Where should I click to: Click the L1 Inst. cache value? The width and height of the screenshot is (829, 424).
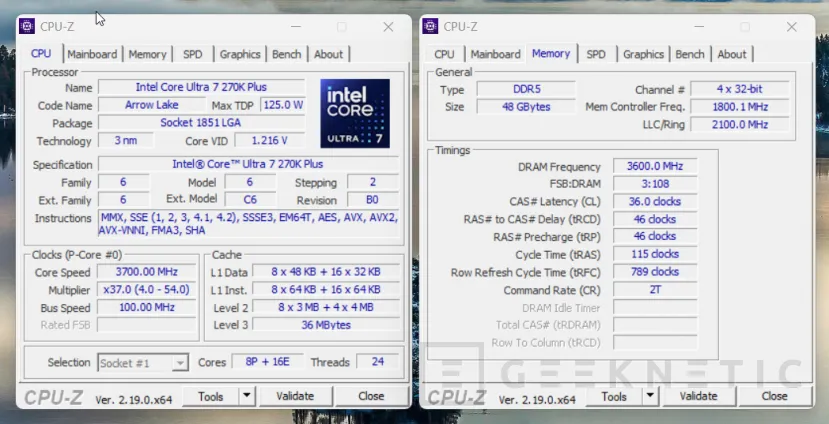(x=326, y=290)
